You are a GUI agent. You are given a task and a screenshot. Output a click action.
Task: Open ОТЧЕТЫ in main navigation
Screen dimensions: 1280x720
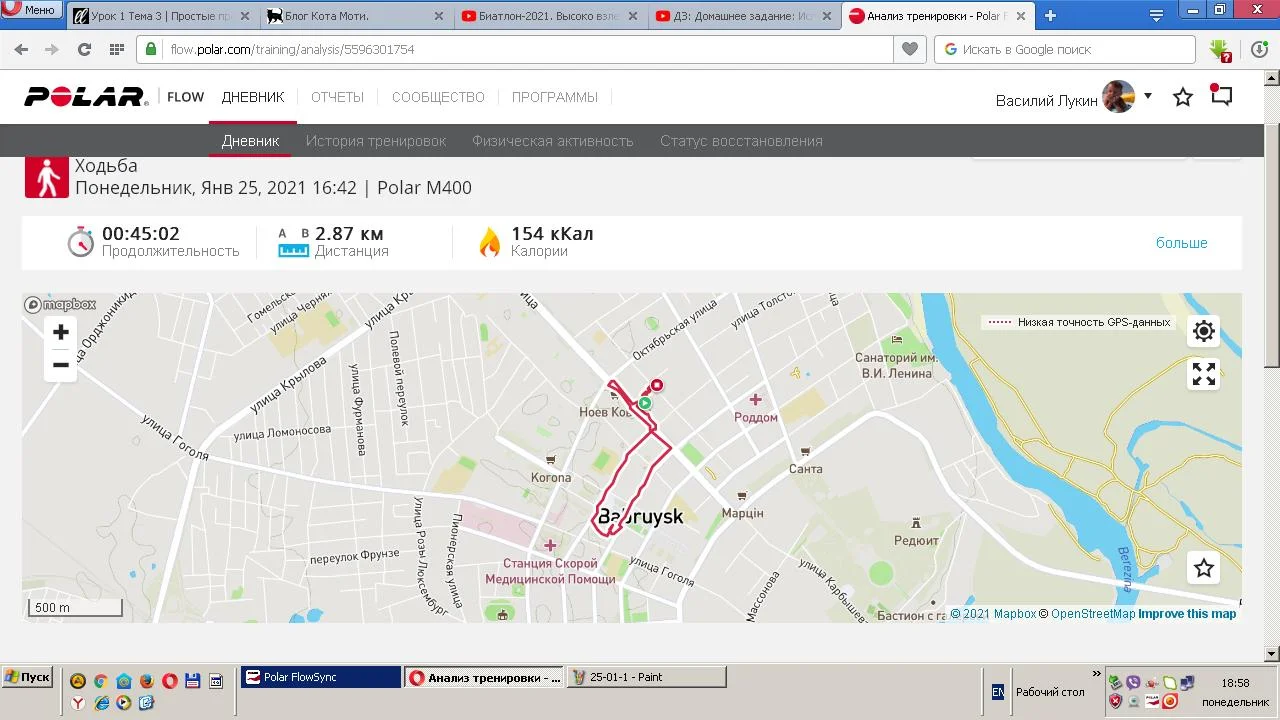(x=337, y=97)
